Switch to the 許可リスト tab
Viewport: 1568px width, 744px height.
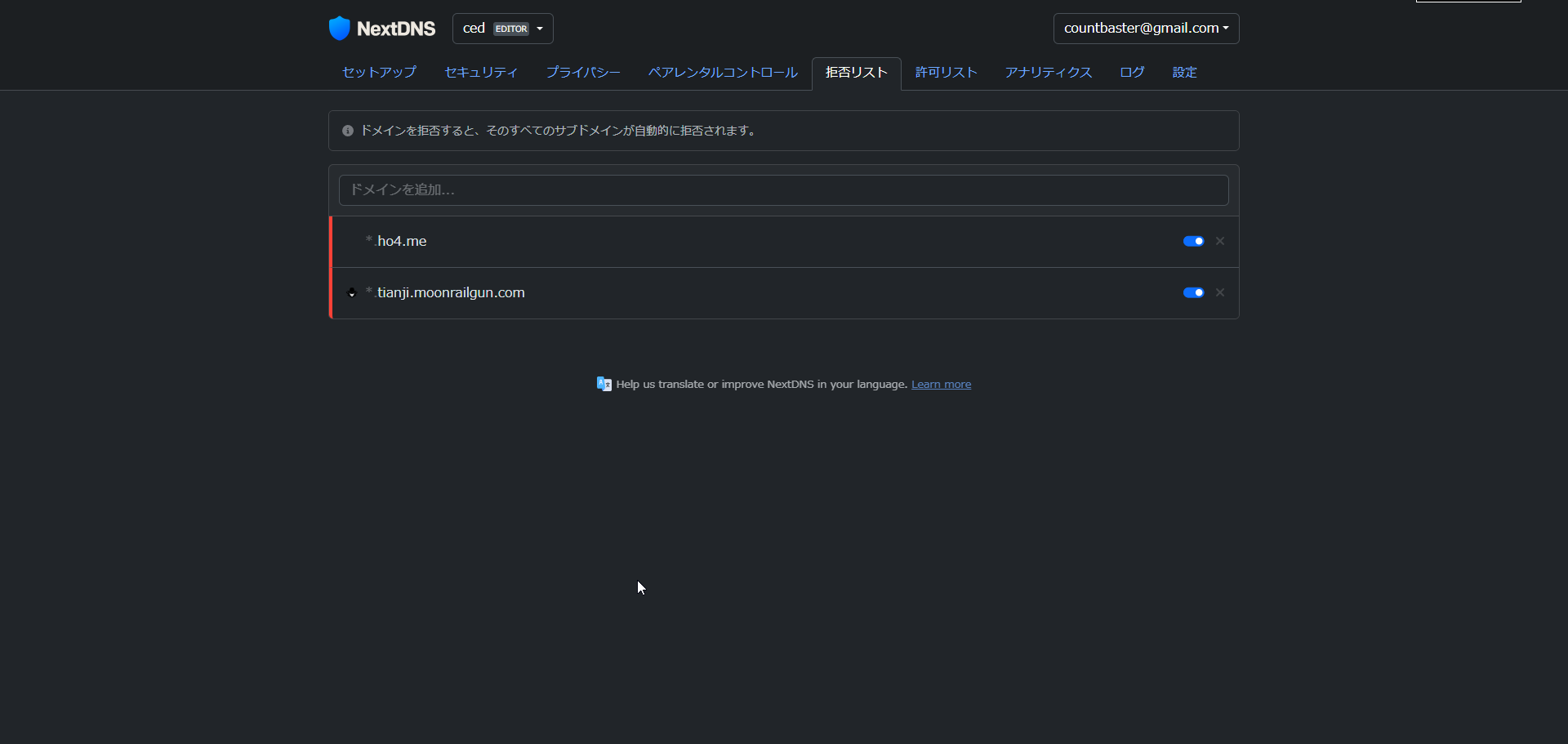point(946,73)
